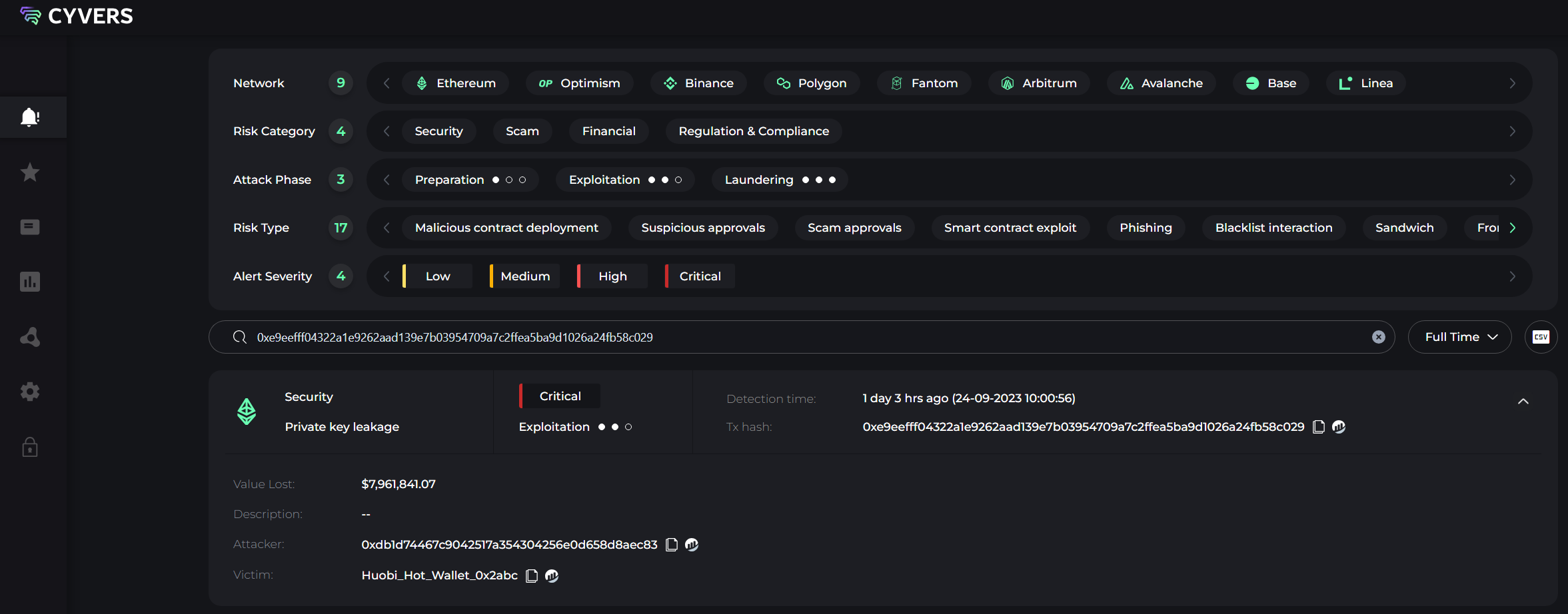Open settings gear in sidebar
1568x614 pixels.
[x=30, y=392]
